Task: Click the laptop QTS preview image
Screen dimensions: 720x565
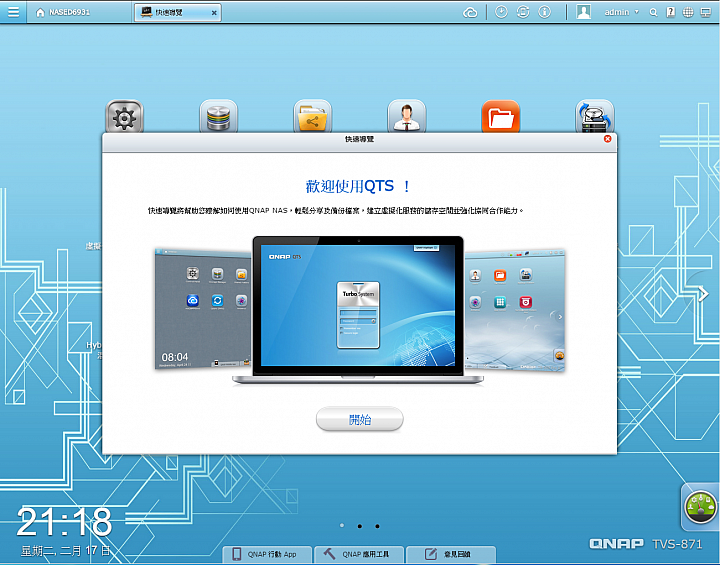Action: tap(358, 310)
